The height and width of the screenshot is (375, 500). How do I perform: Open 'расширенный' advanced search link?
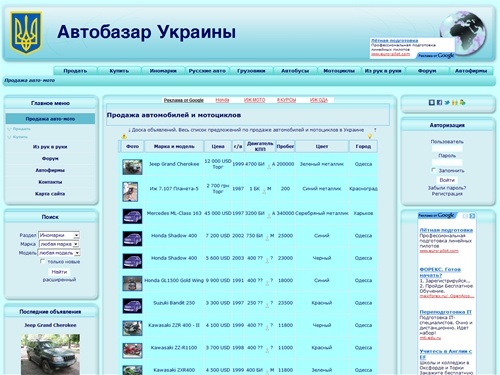(x=59, y=280)
